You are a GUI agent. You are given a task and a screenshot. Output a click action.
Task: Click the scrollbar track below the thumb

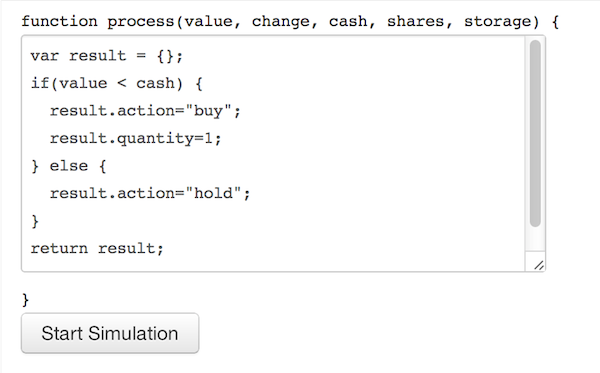pos(535,239)
